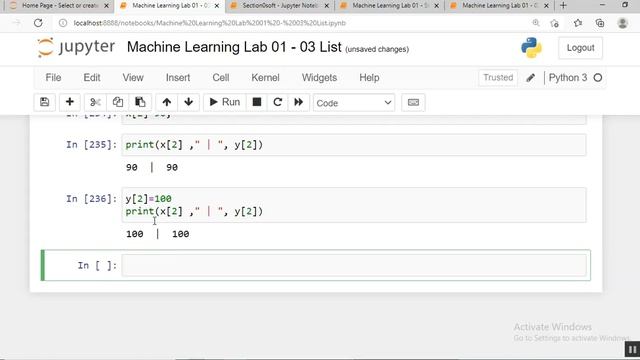Click the browser address bar URL
Viewport: 640px width, 360px height.
coord(210,23)
